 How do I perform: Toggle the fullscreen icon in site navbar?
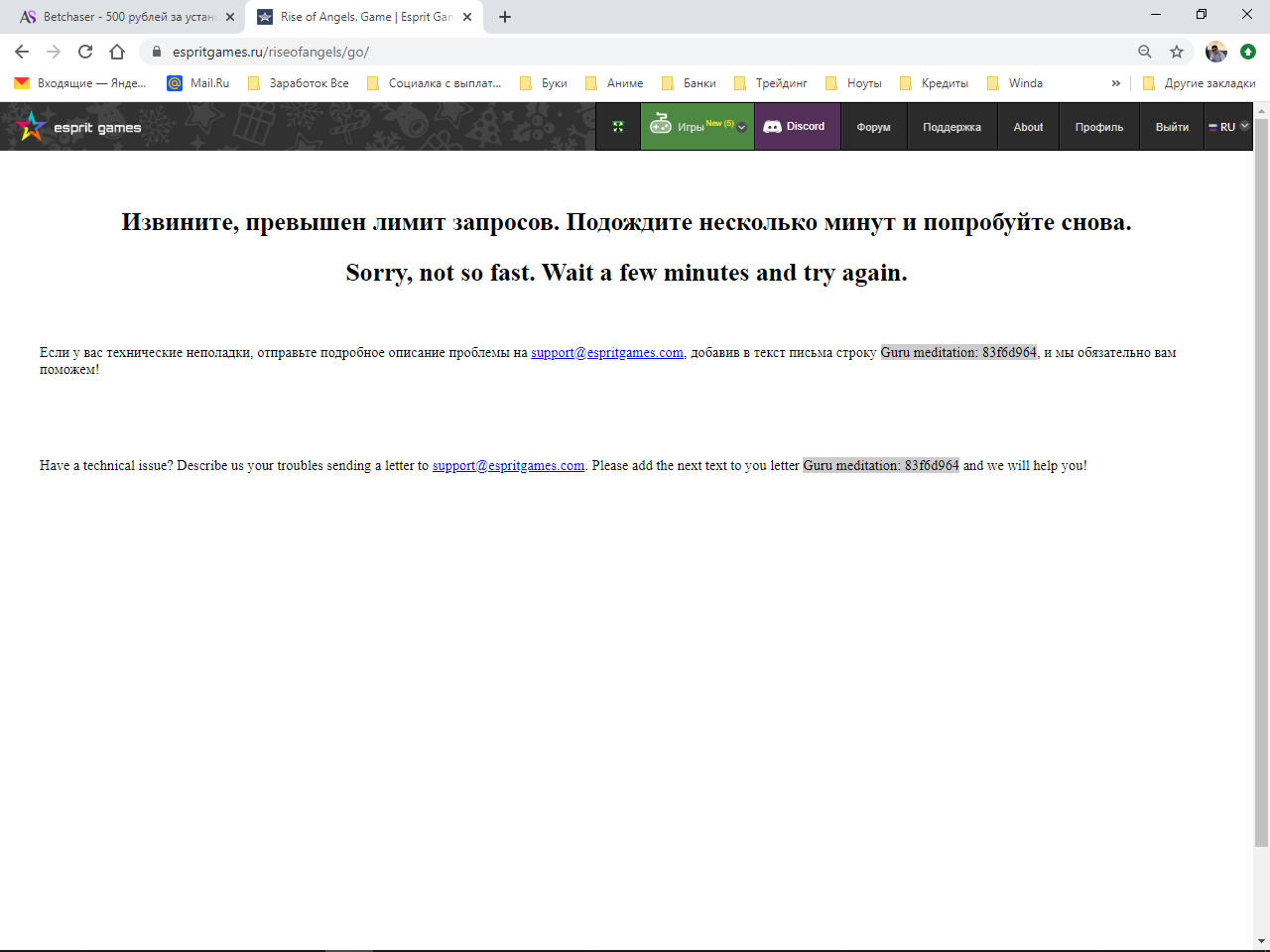point(618,127)
